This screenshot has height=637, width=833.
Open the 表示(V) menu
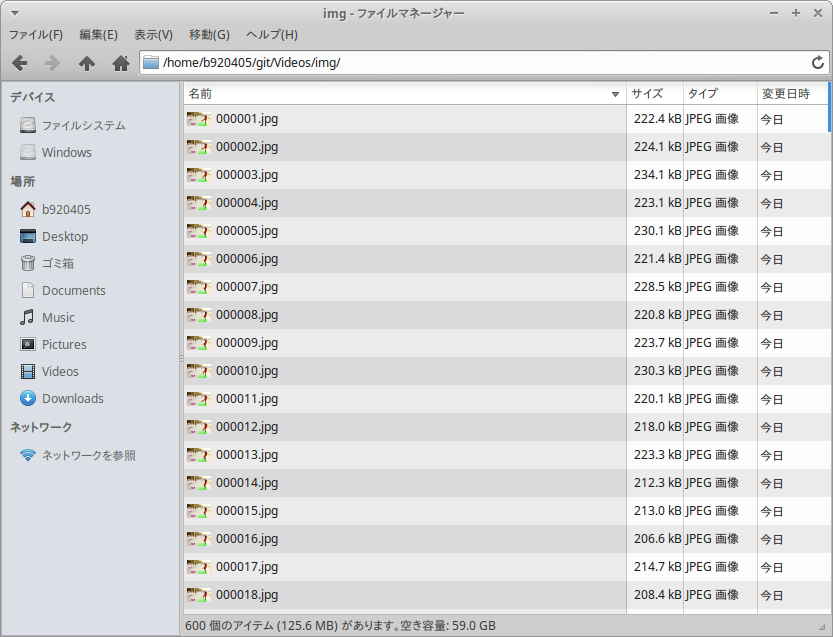coord(153,35)
